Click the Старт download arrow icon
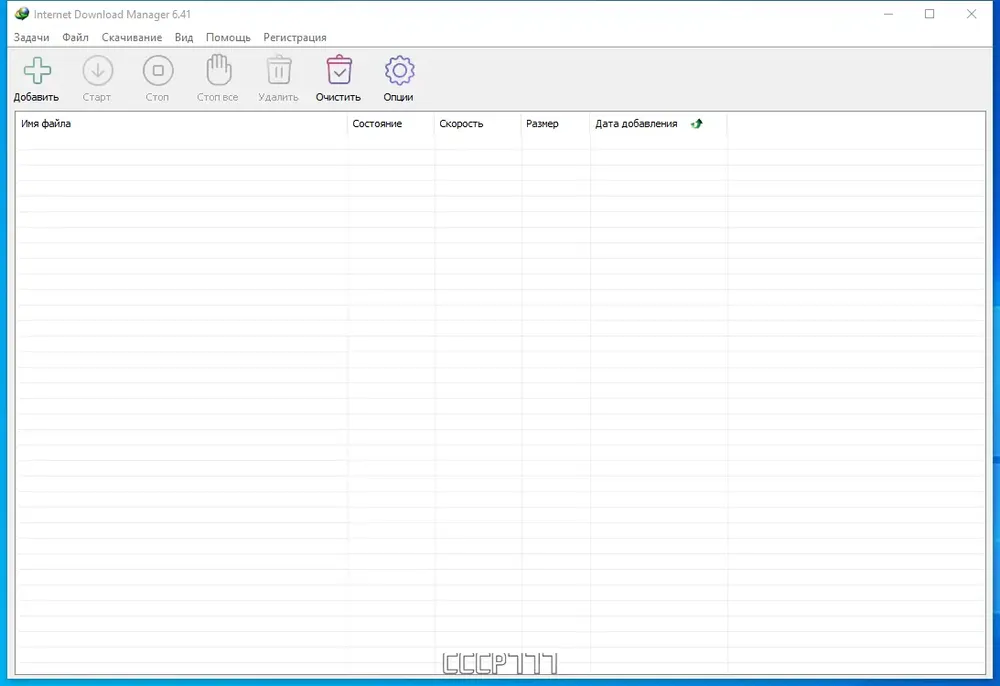Viewport: 1000px width, 686px height. tap(98, 71)
